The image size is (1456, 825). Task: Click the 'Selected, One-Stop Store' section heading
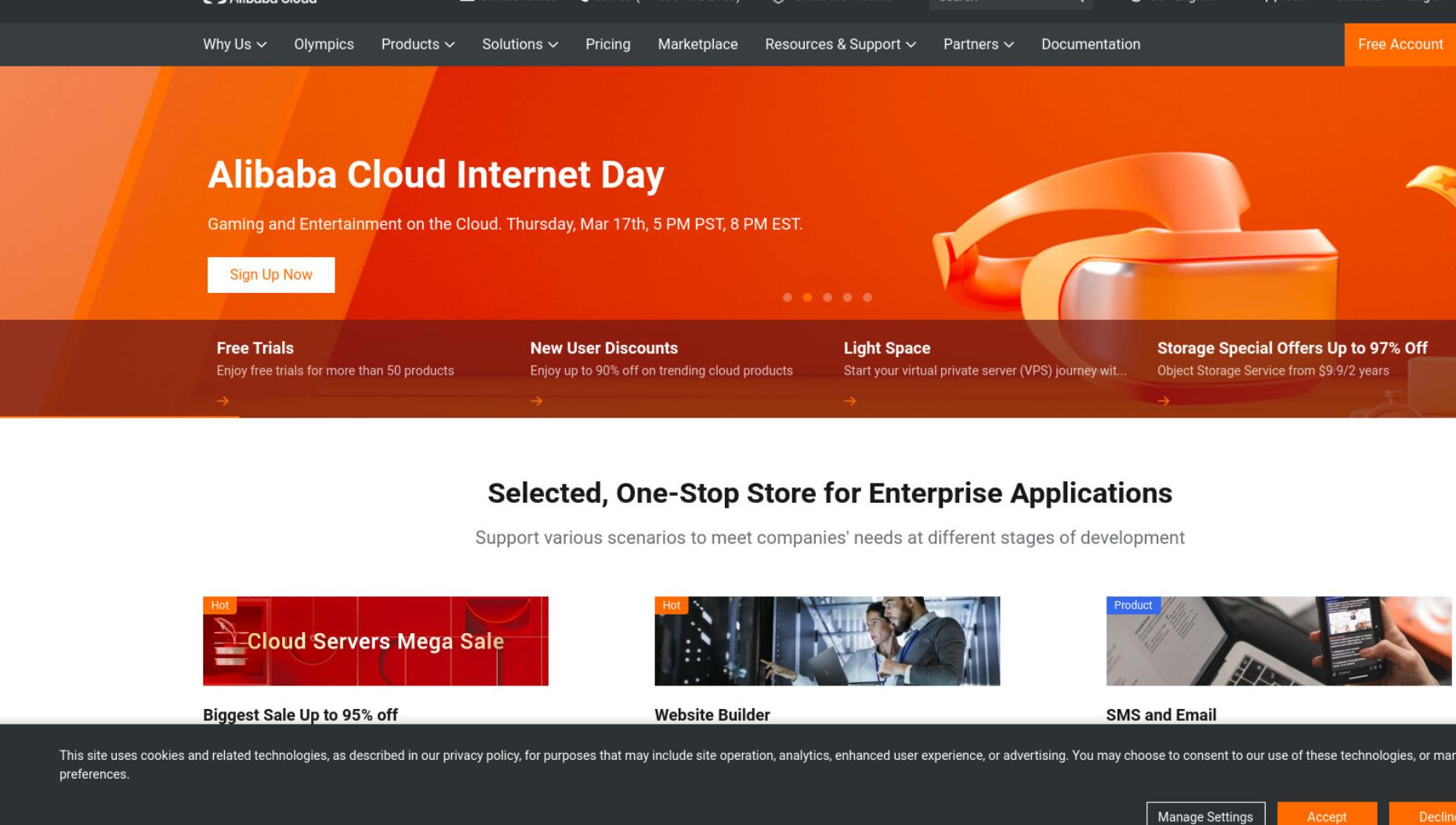coord(830,493)
